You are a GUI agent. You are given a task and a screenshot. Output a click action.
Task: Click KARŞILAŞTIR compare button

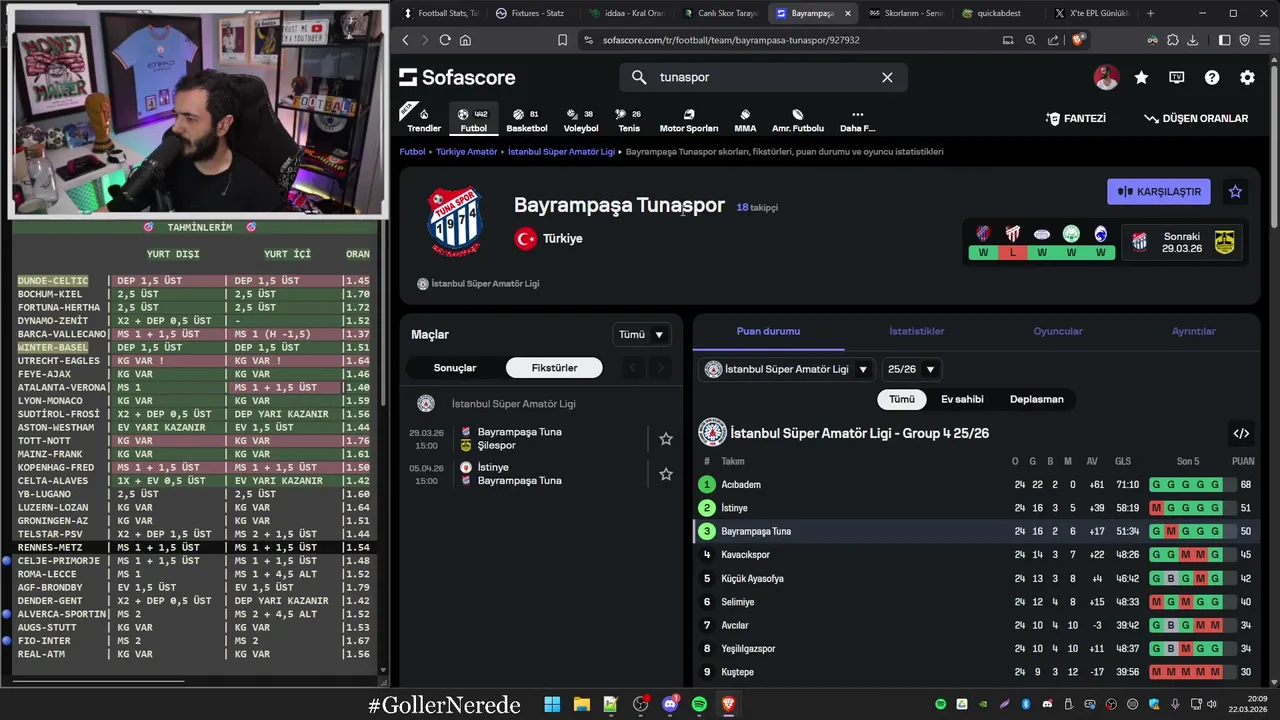pyautogui.click(x=1159, y=192)
